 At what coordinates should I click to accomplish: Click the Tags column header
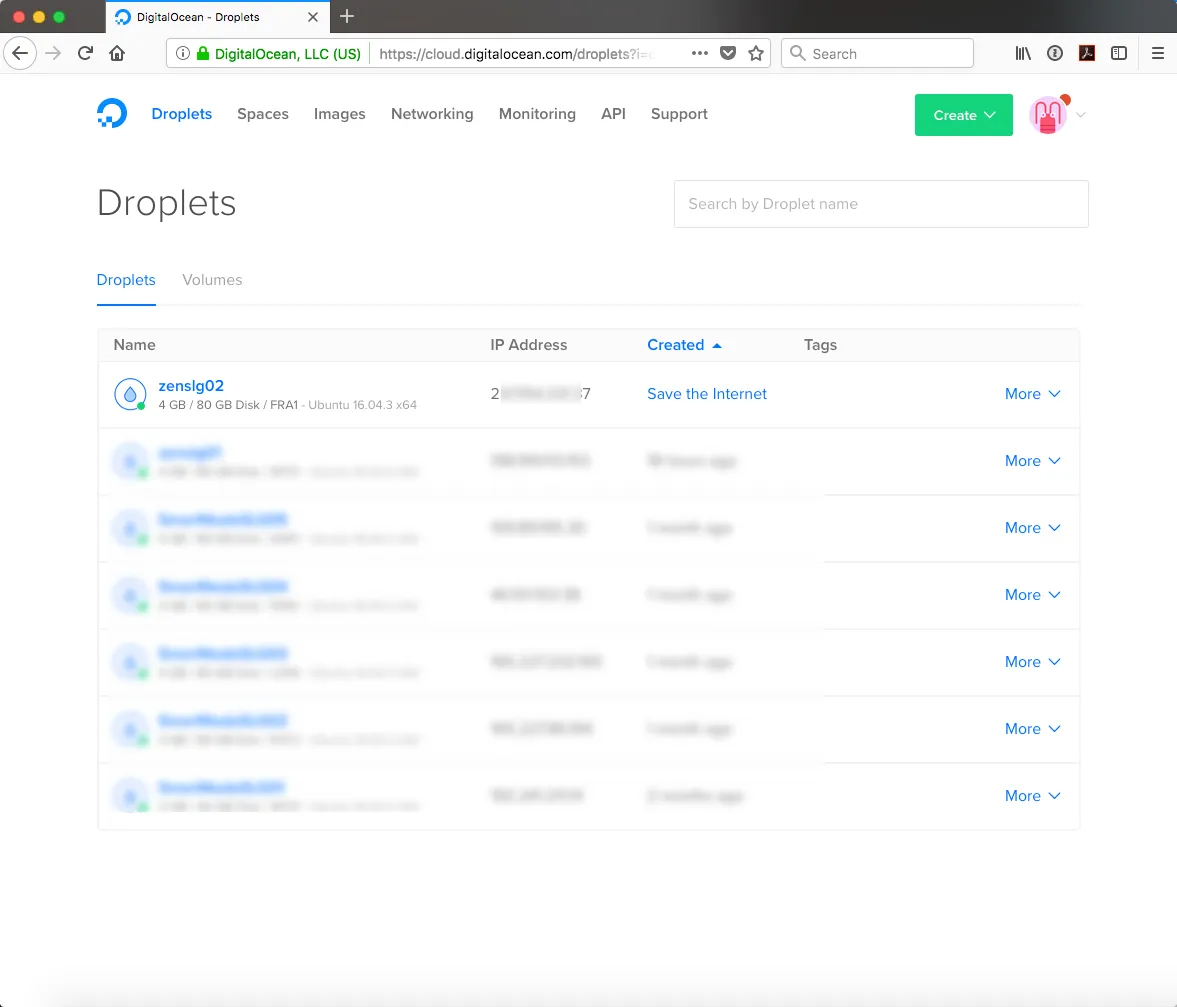pyautogui.click(x=820, y=345)
